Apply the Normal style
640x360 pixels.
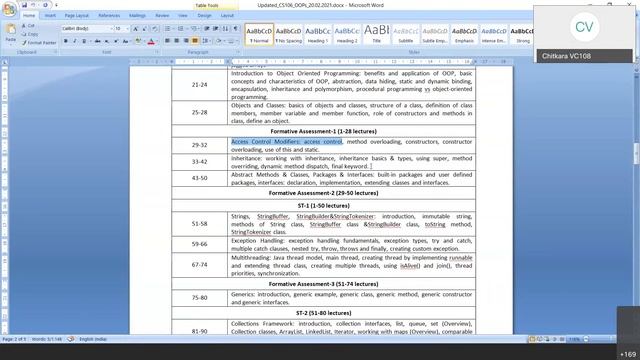pyautogui.click(x=259, y=34)
